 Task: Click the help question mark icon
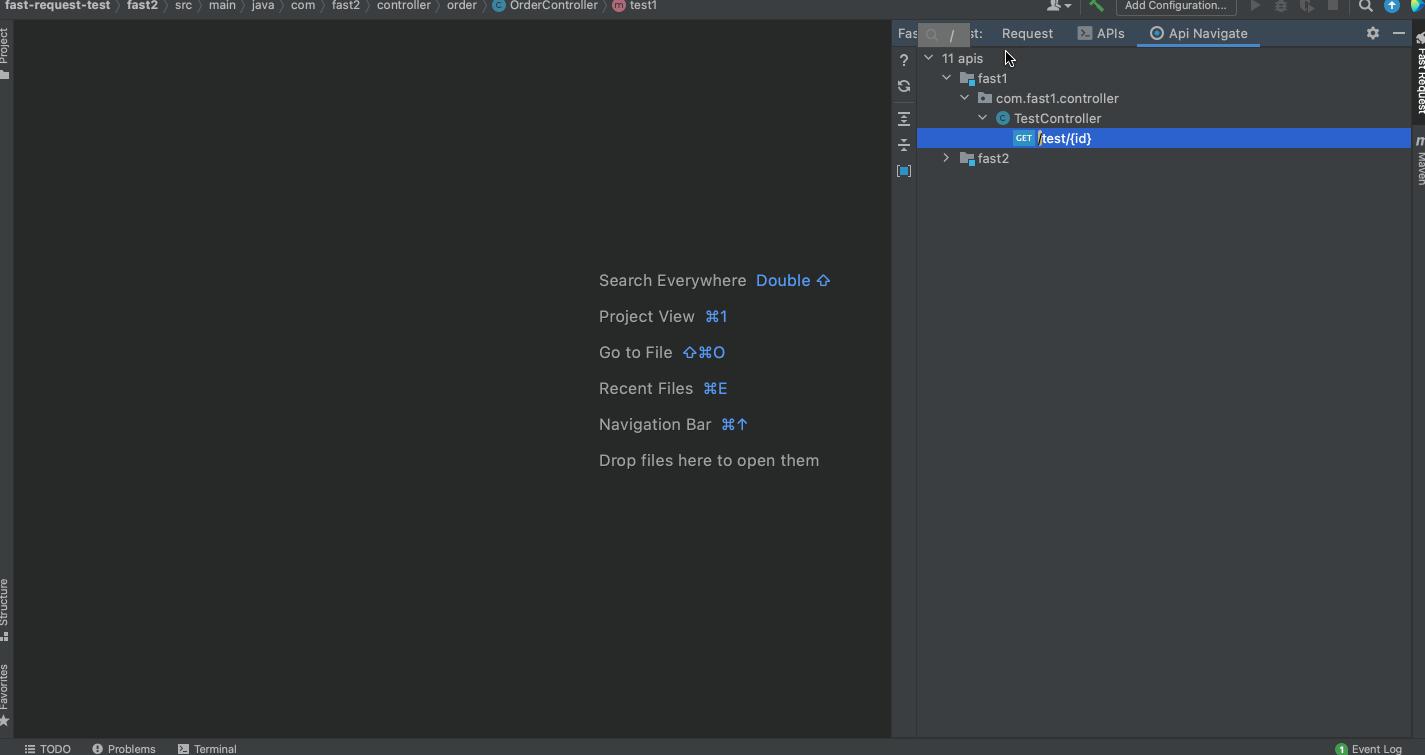(904, 60)
